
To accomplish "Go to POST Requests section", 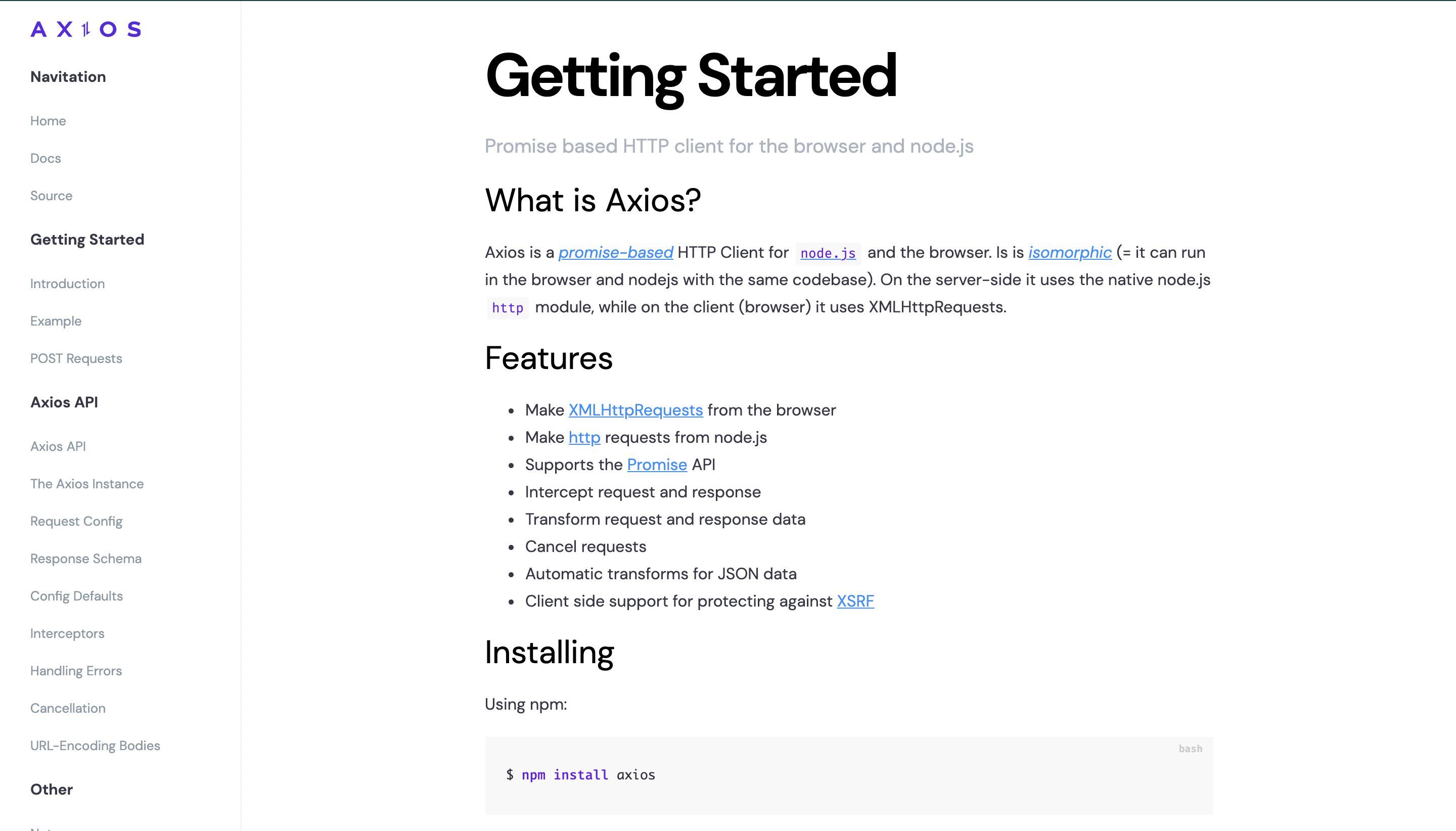I will 76,358.
